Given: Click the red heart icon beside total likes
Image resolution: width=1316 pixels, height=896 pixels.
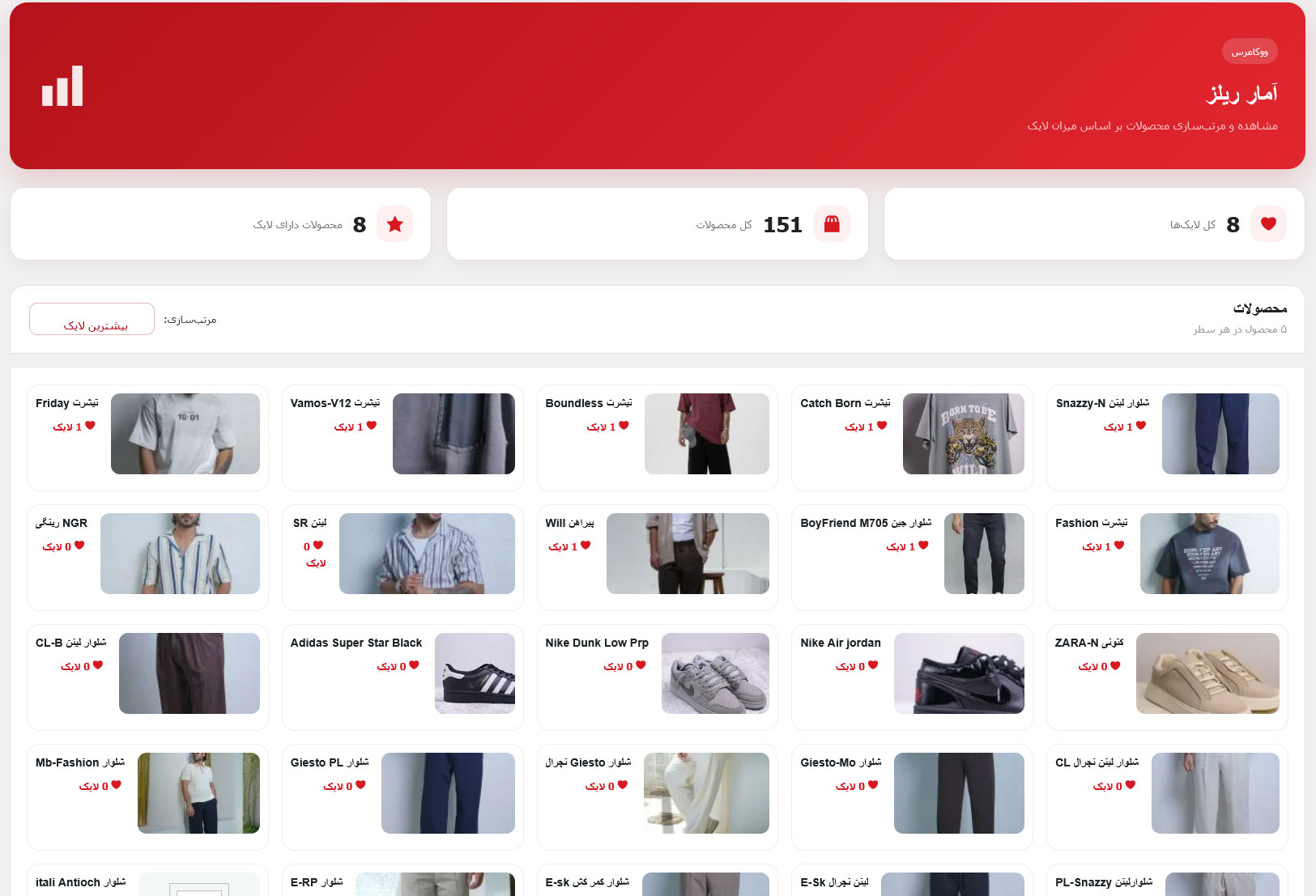Looking at the screenshot, I should (1268, 224).
